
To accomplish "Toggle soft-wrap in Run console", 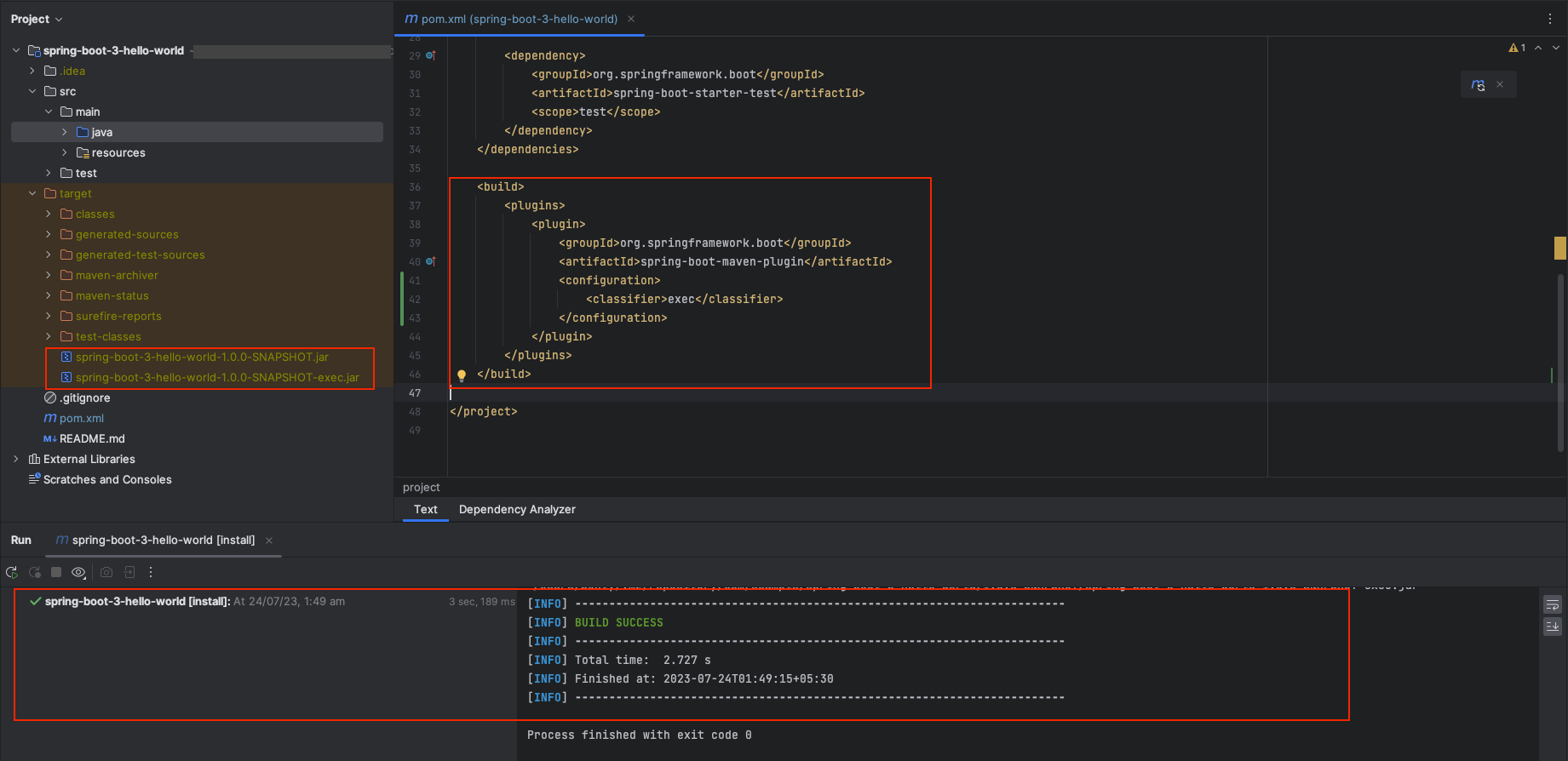I will pyautogui.click(x=1553, y=605).
